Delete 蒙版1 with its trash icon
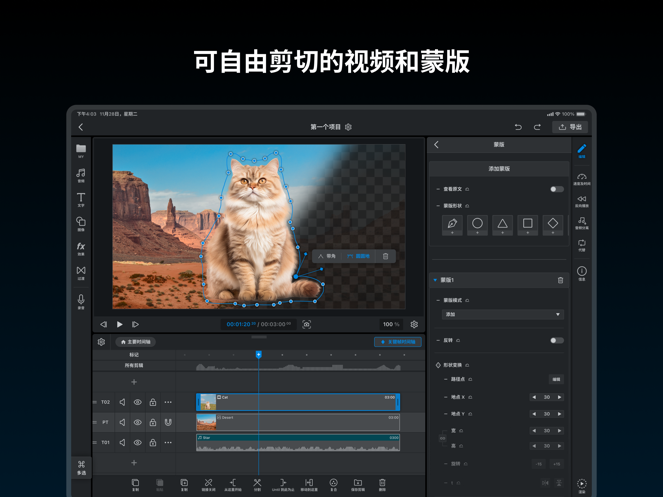The image size is (663, 497). [x=560, y=280]
